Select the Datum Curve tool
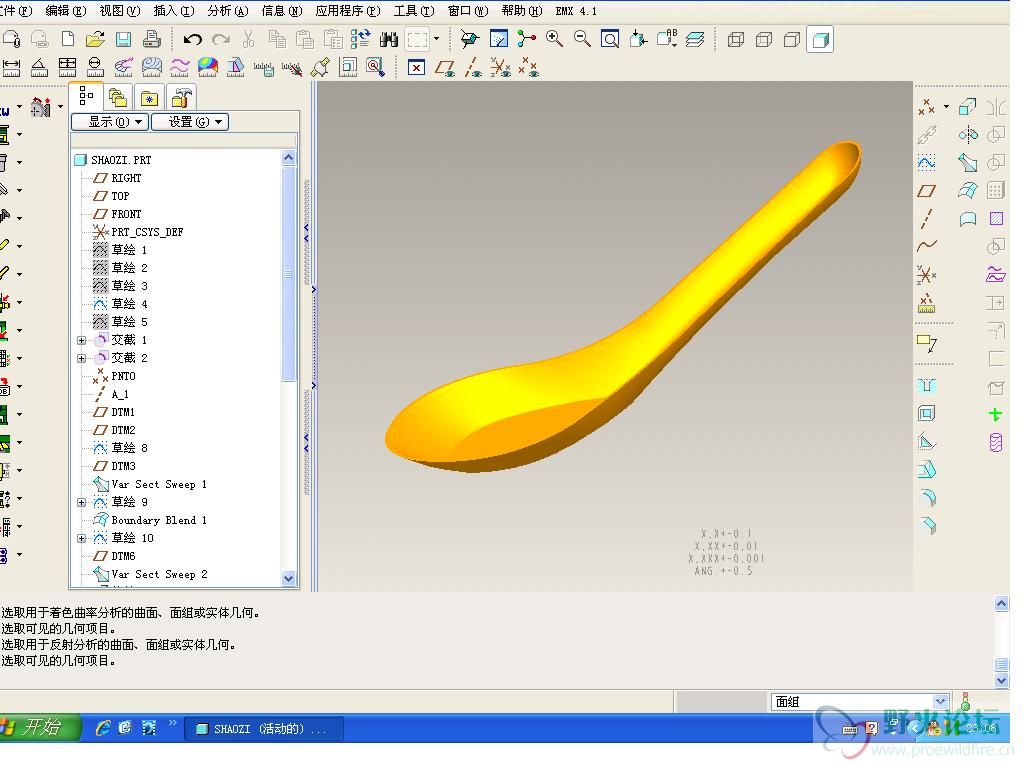1024x768 pixels. point(926,246)
